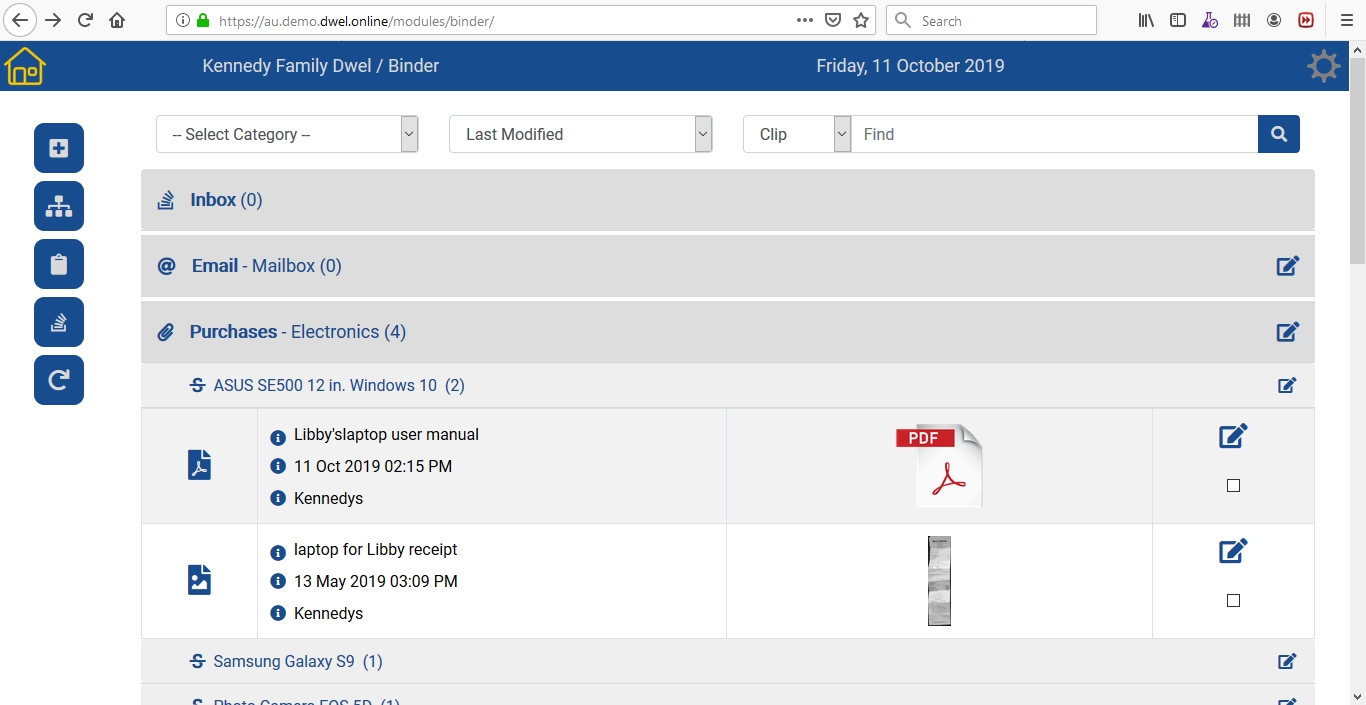Click the image file type icon for receipt

(200, 580)
